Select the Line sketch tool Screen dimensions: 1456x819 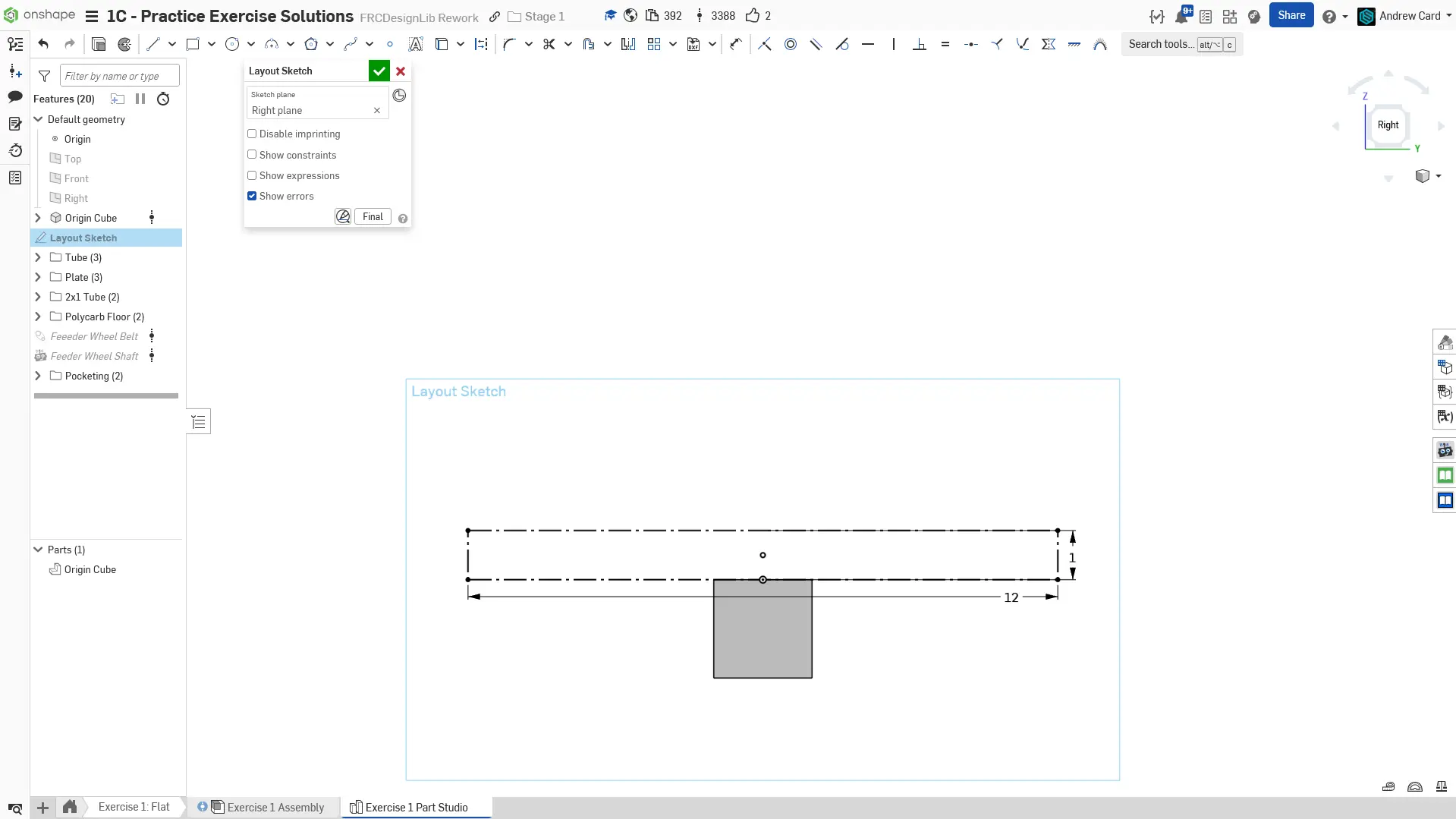(153, 44)
